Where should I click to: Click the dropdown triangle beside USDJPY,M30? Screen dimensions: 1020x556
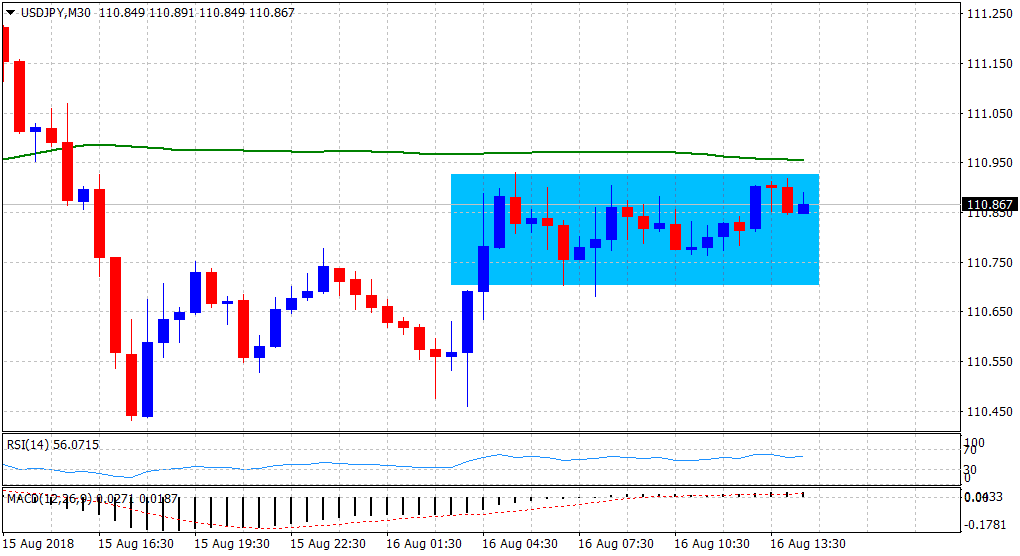[x=11, y=13]
